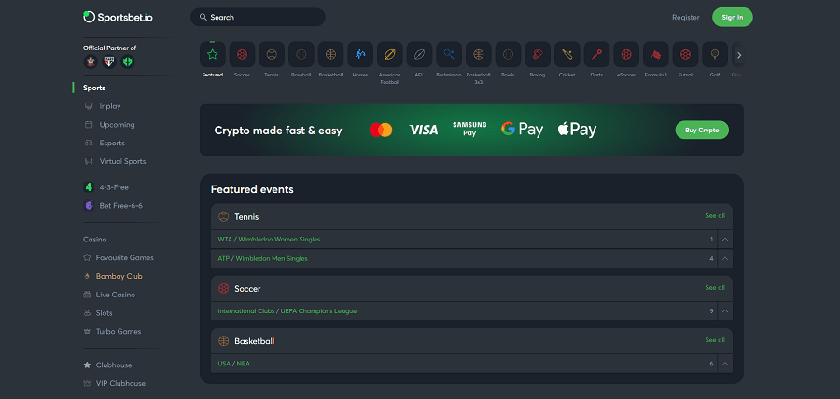This screenshot has width=840, height=399.
Task: Open the Golf category icon
Action: (715, 54)
